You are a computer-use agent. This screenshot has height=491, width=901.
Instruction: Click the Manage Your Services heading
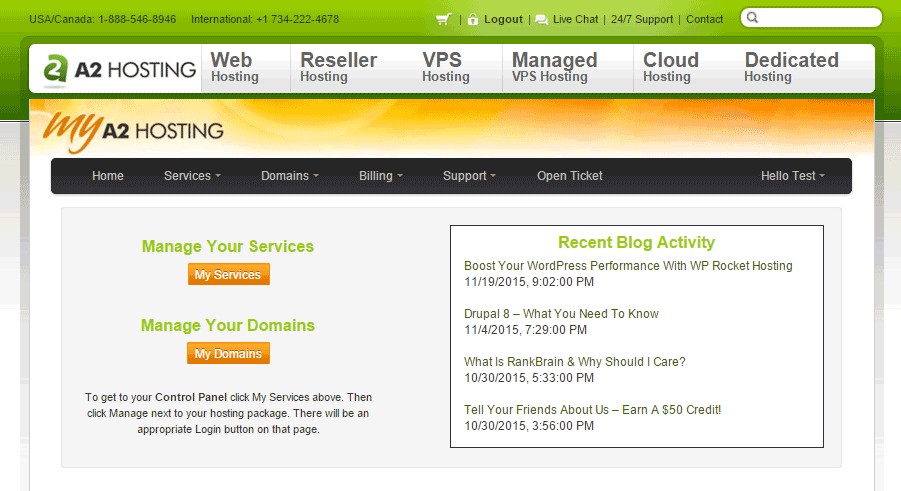(x=228, y=247)
